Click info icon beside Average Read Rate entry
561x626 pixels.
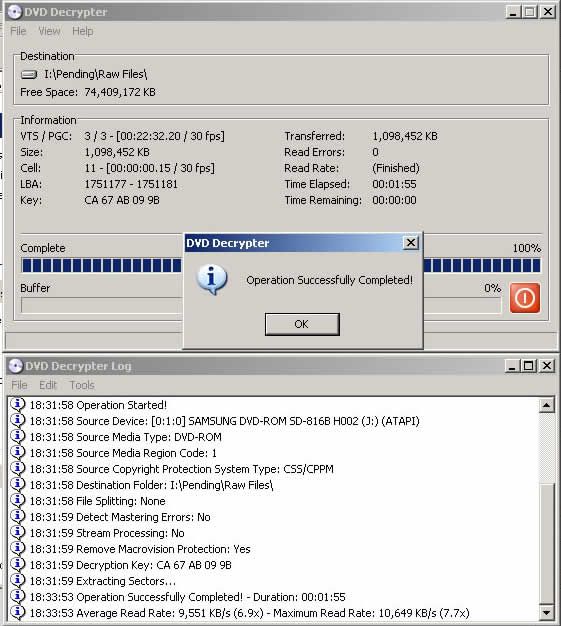pyautogui.click(x=17, y=612)
